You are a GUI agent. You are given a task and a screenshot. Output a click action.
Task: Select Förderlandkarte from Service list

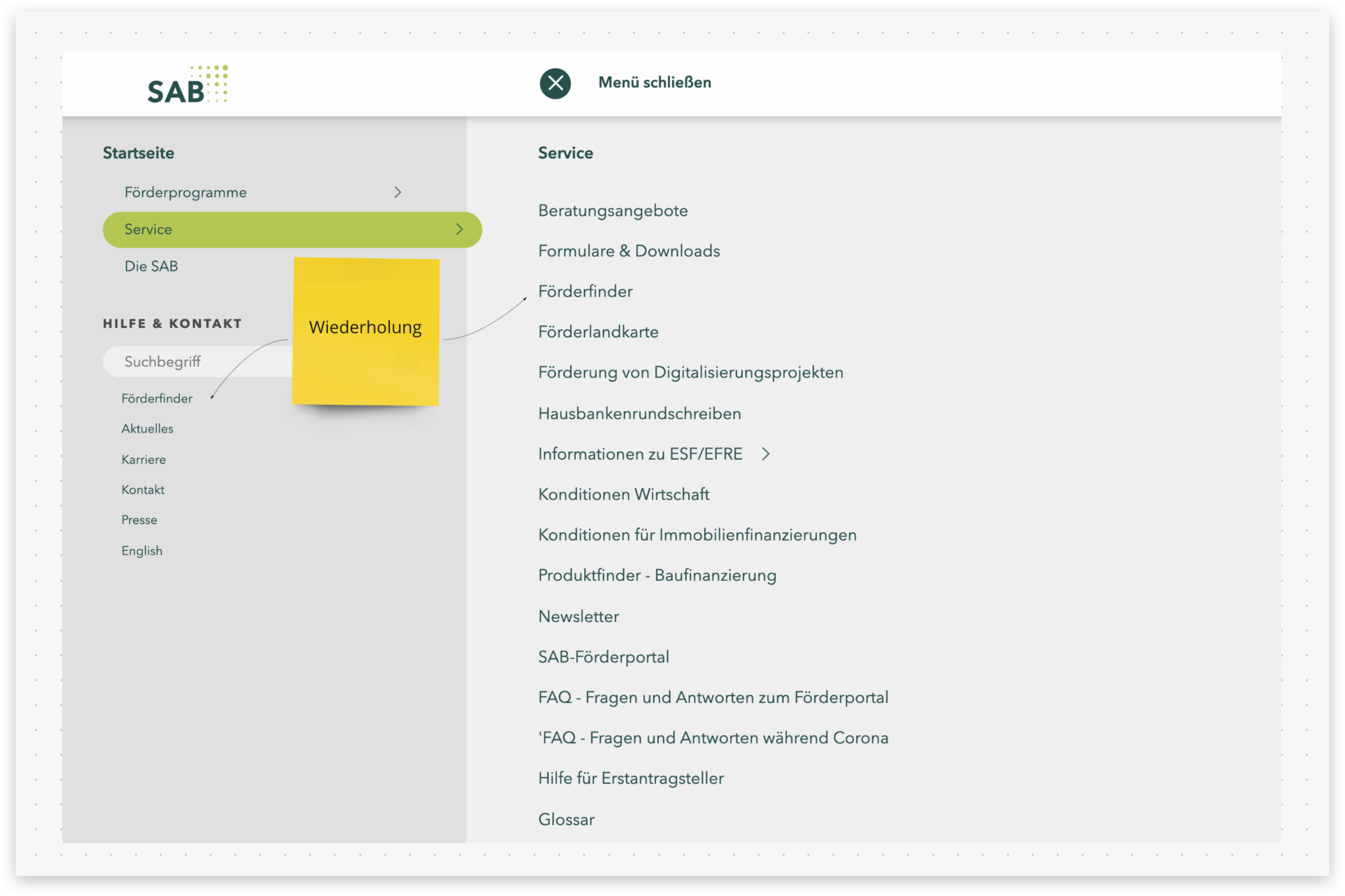click(x=598, y=332)
